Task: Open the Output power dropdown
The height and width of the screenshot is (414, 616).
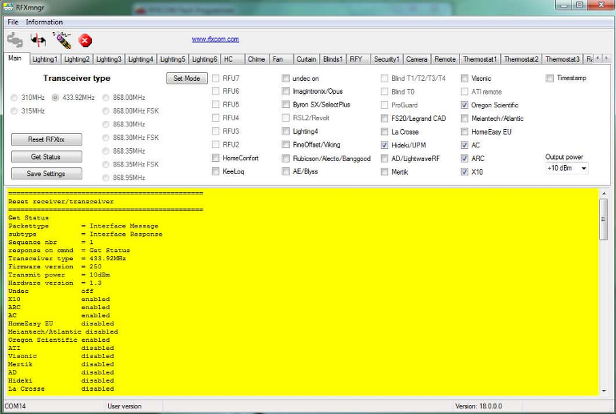Action: pos(566,168)
